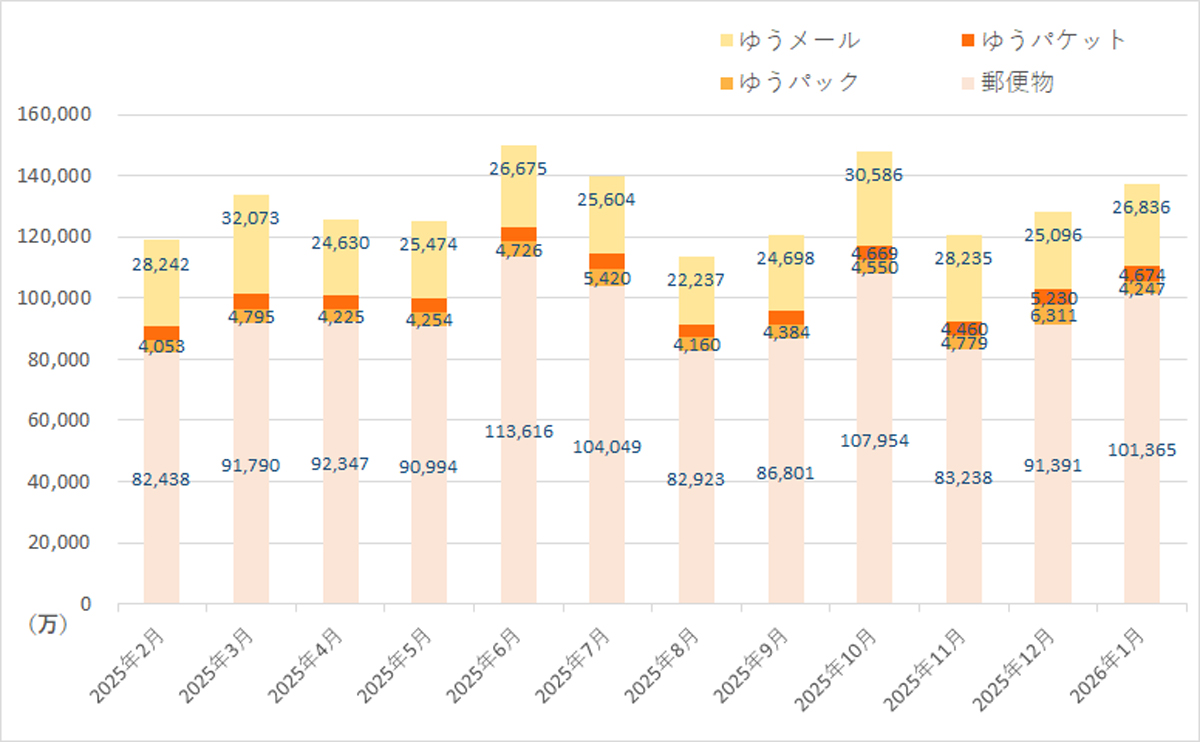Click the ゆうメール legend color swatch
Screen dimensions: 1200x742
click(x=726, y=40)
